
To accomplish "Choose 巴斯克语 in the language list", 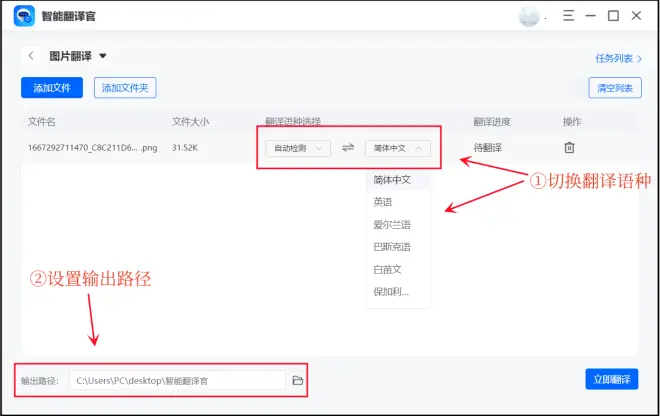I will [x=391, y=246].
